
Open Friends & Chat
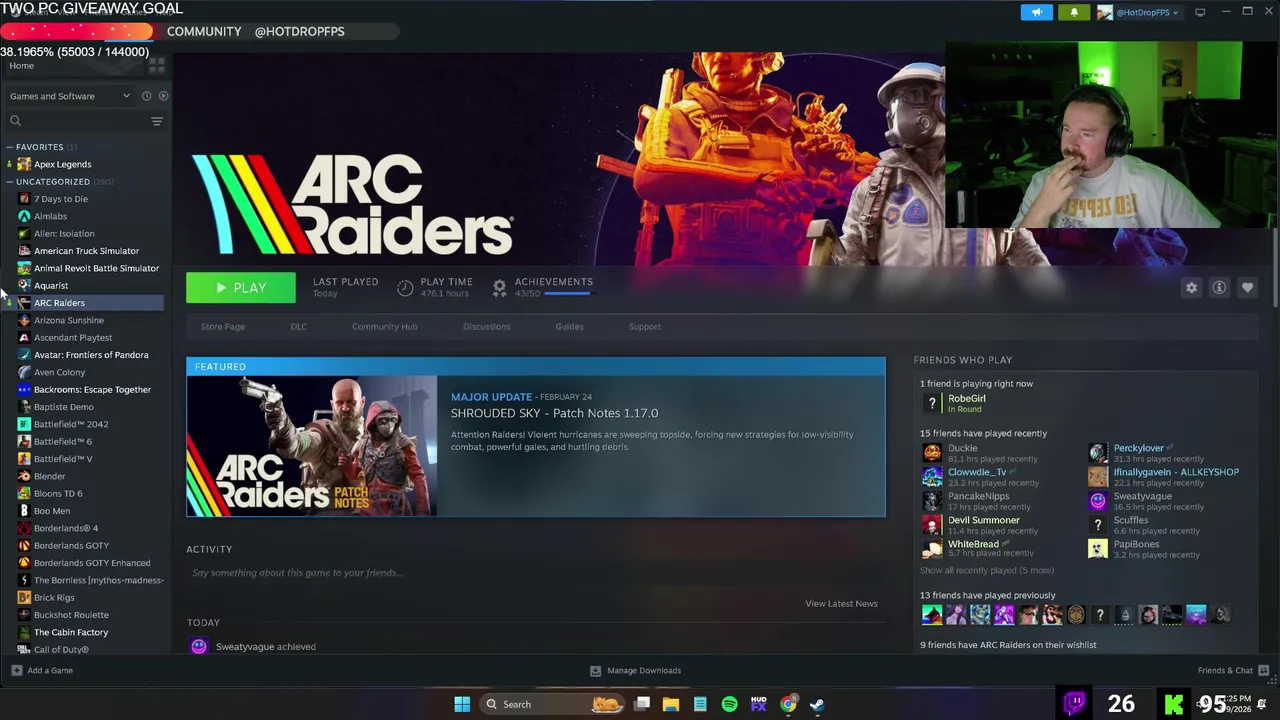(x=1233, y=671)
